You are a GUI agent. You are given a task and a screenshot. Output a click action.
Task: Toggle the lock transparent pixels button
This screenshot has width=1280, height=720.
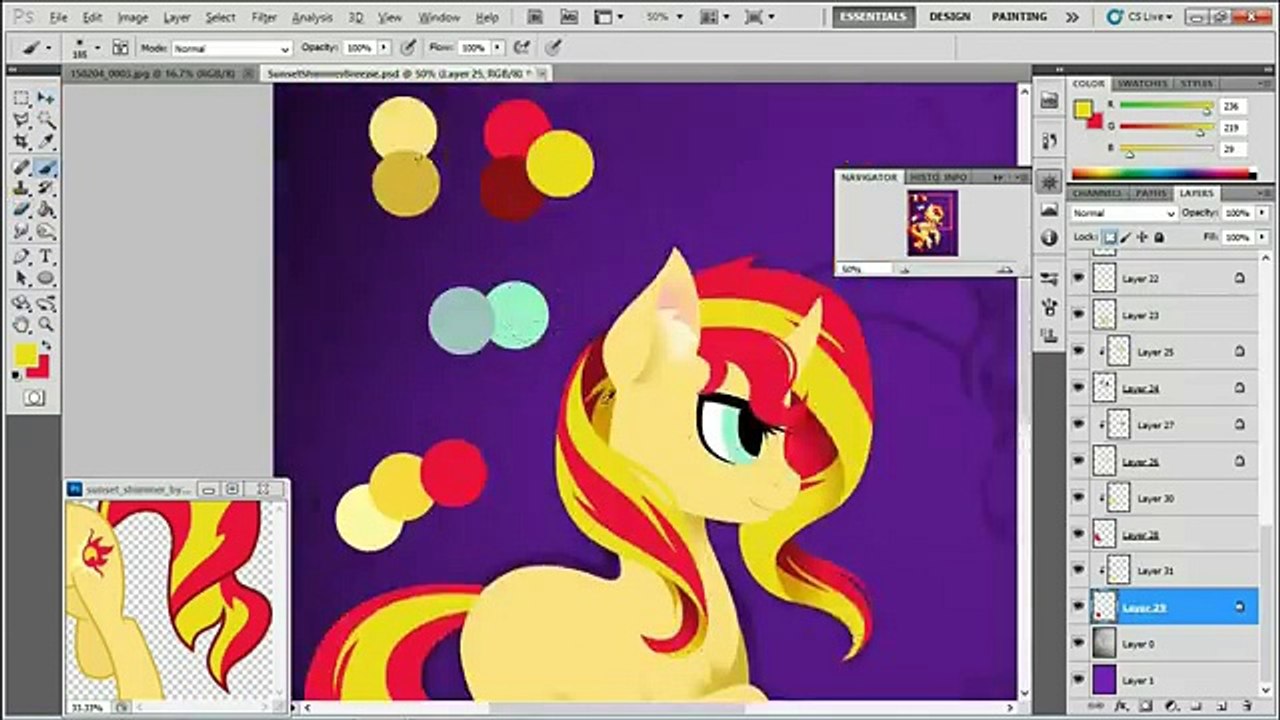(x=1110, y=237)
